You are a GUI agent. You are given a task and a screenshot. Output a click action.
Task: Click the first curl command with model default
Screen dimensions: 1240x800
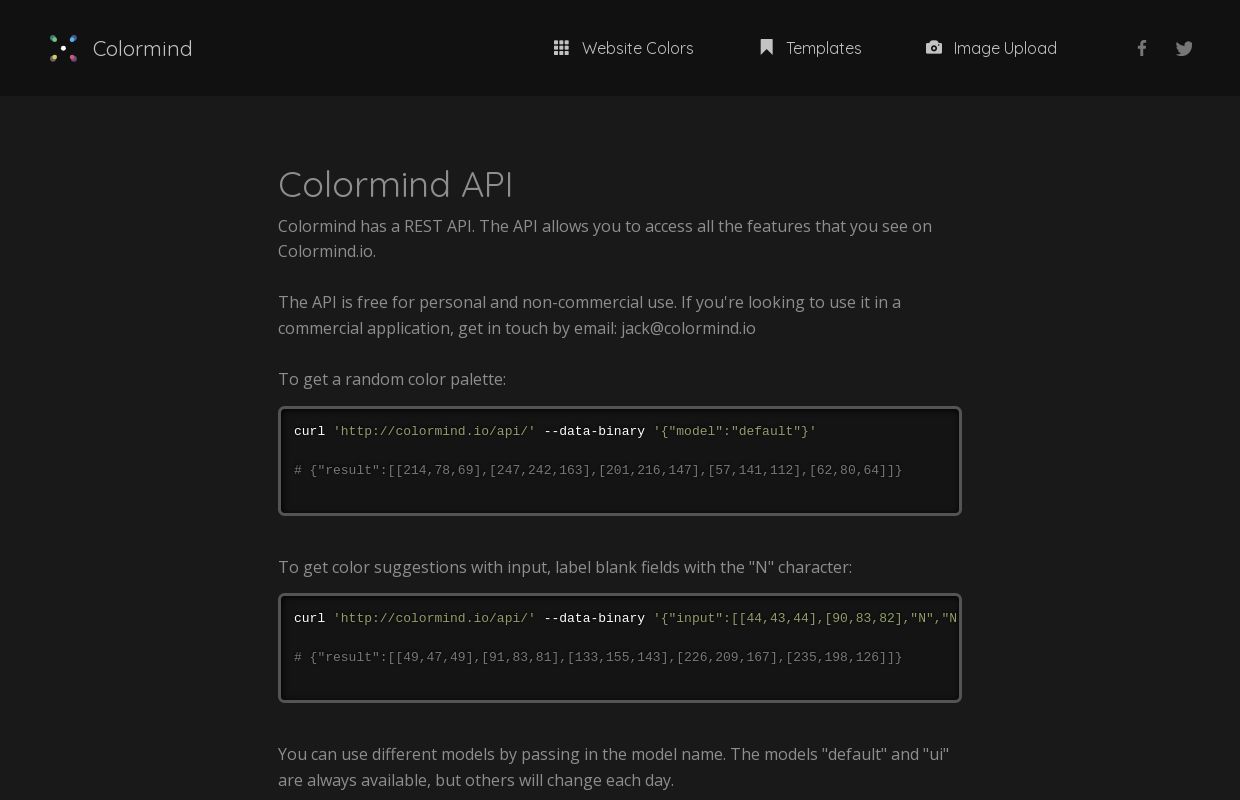tap(555, 431)
